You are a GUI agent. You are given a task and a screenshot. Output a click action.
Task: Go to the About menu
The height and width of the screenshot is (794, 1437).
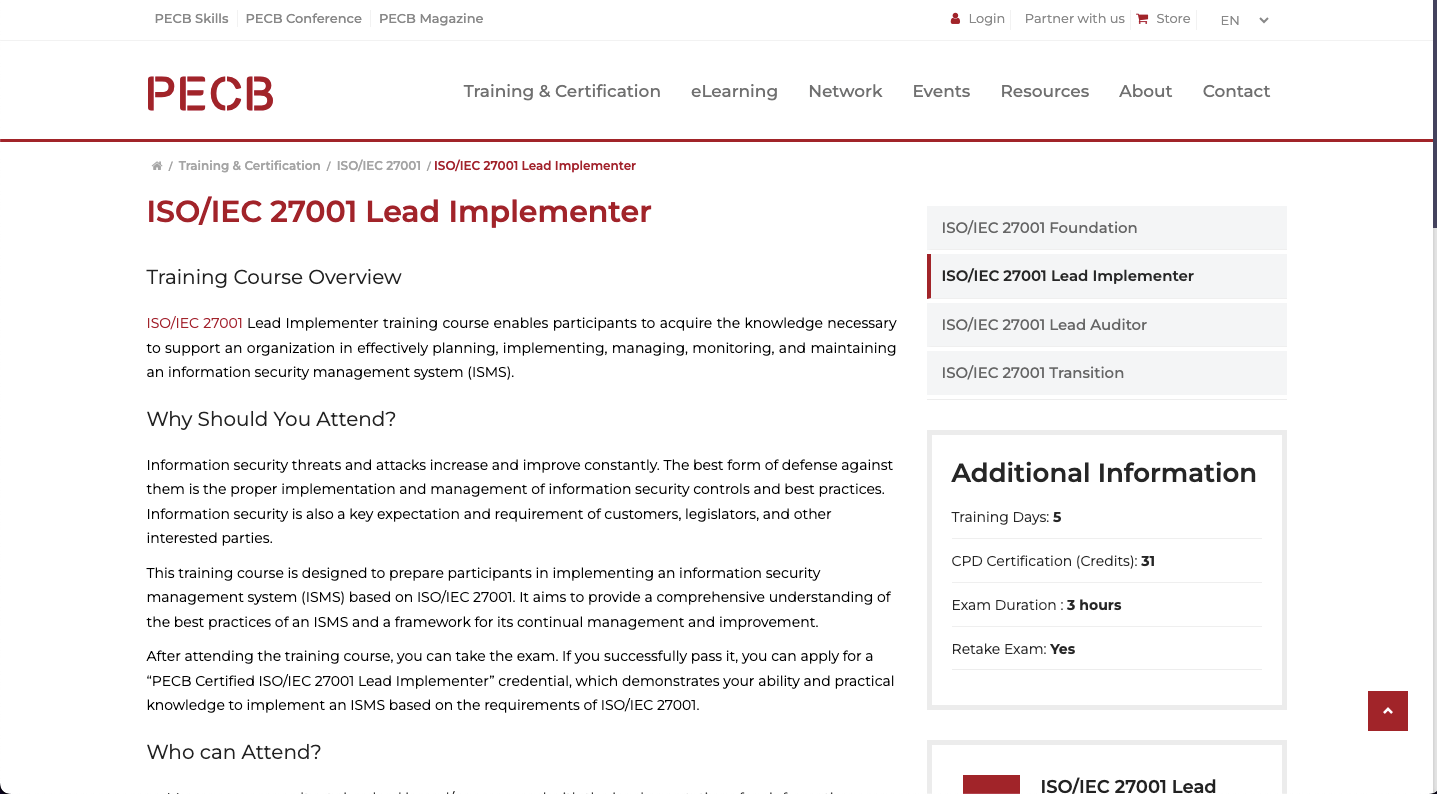1145,91
